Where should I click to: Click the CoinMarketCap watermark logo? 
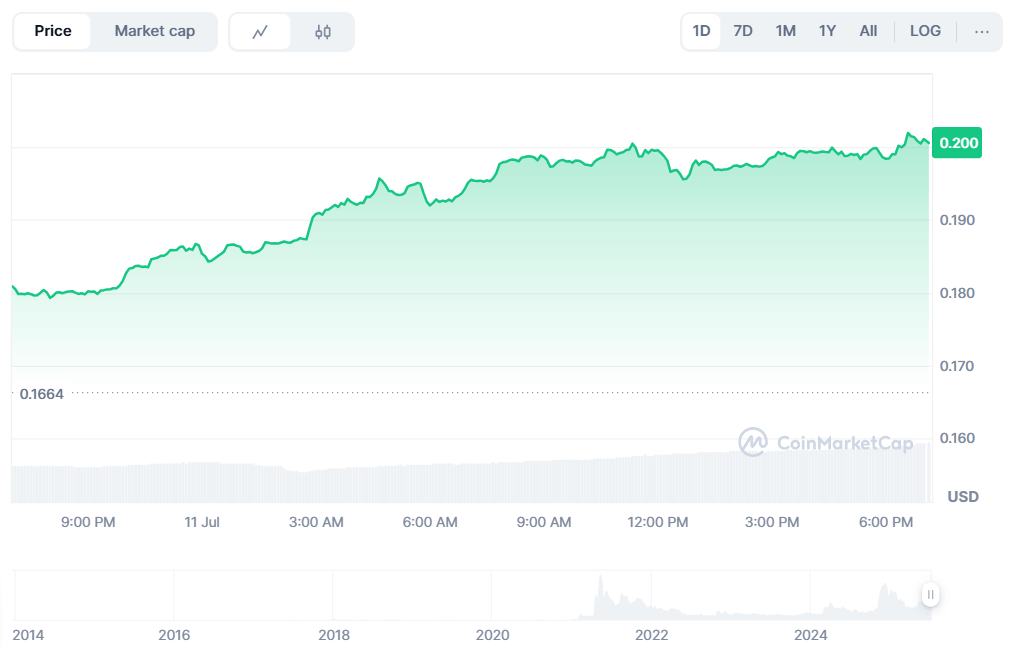pyautogui.click(x=826, y=443)
